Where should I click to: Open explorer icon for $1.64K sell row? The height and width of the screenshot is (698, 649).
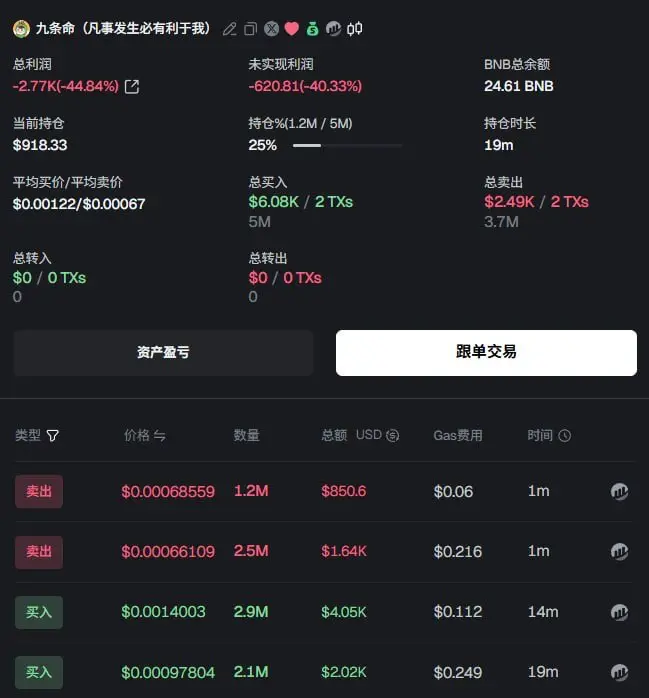coord(619,552)
